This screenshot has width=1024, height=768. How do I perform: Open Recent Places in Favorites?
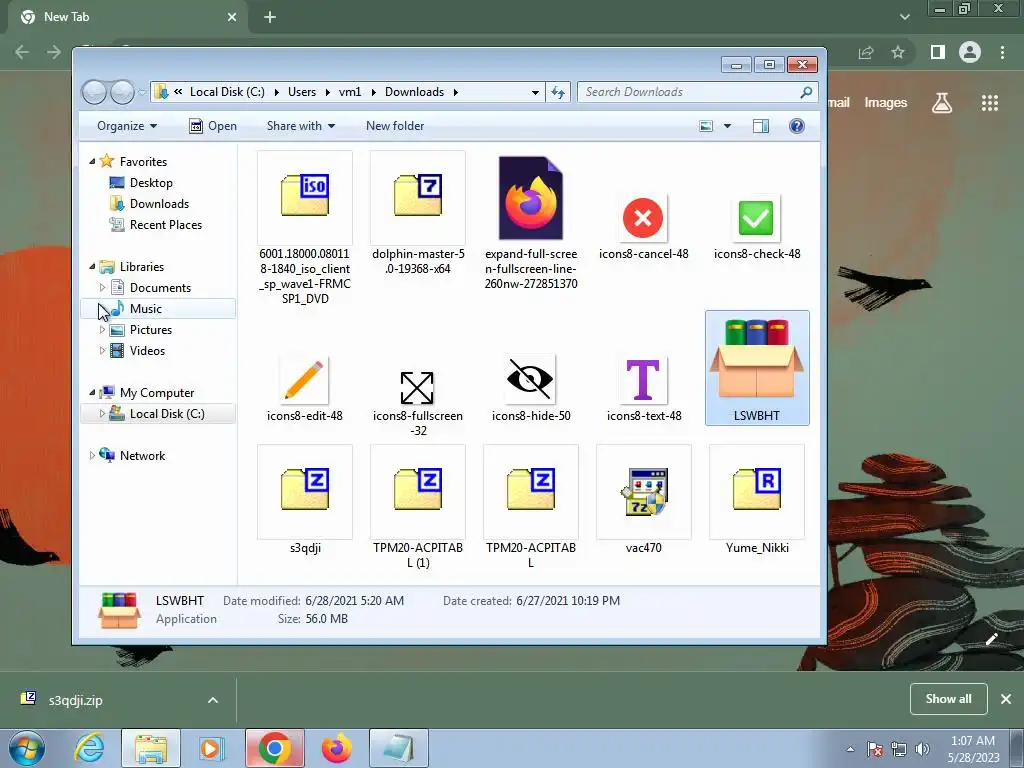pos(156,225)
